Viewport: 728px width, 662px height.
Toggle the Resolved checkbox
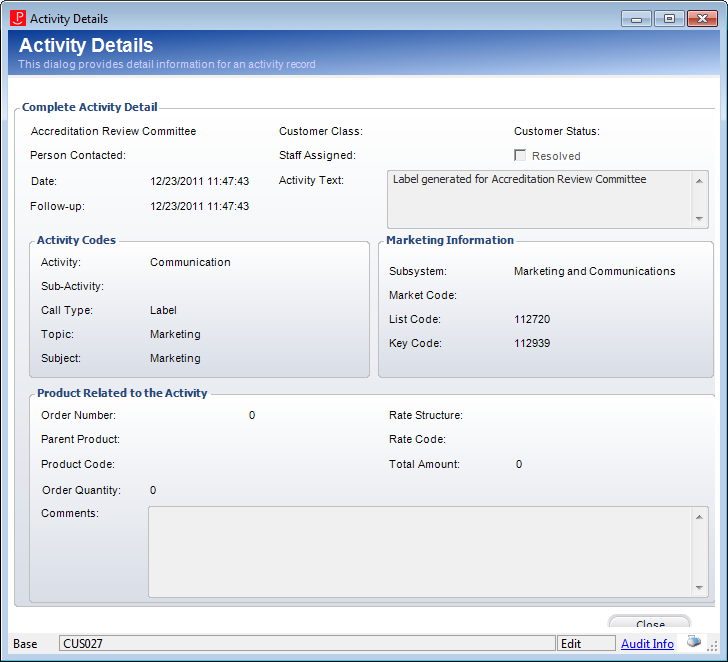coord(520,156)
